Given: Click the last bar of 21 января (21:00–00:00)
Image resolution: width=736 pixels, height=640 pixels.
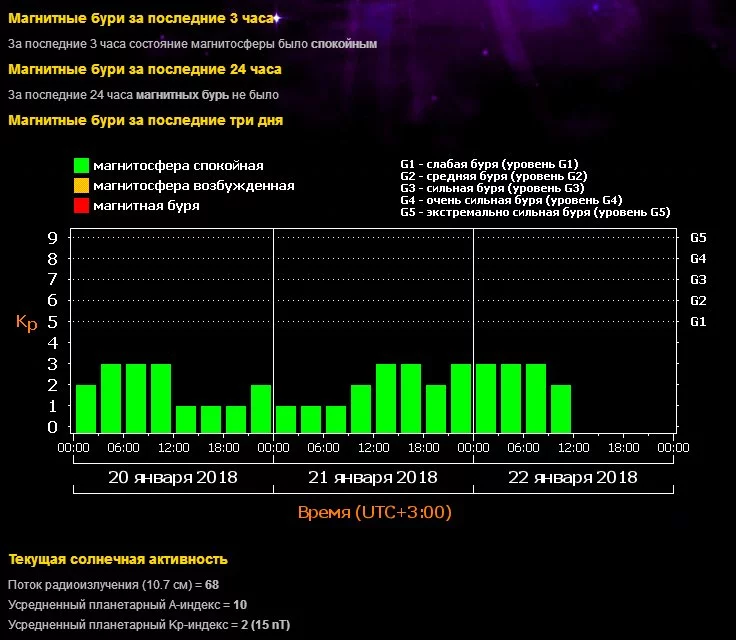Looking at the screenshot, I should point(461,398).
